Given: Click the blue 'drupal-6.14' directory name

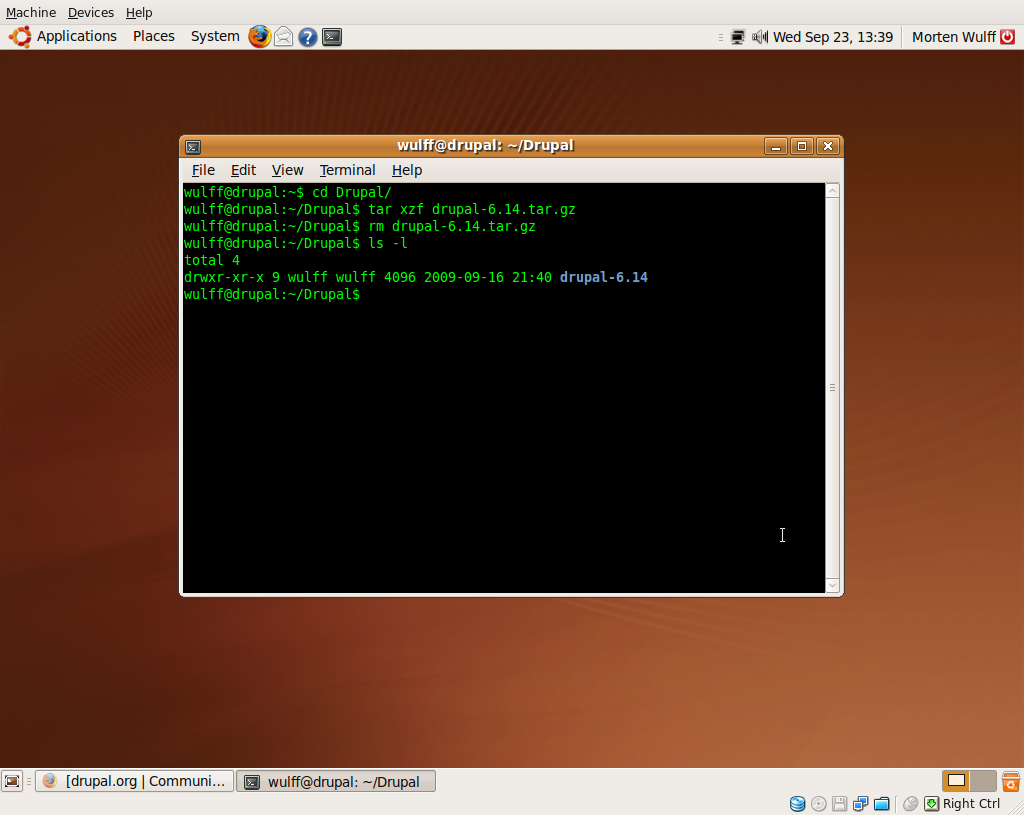Looking at the screenshot, I should [603, 278].
